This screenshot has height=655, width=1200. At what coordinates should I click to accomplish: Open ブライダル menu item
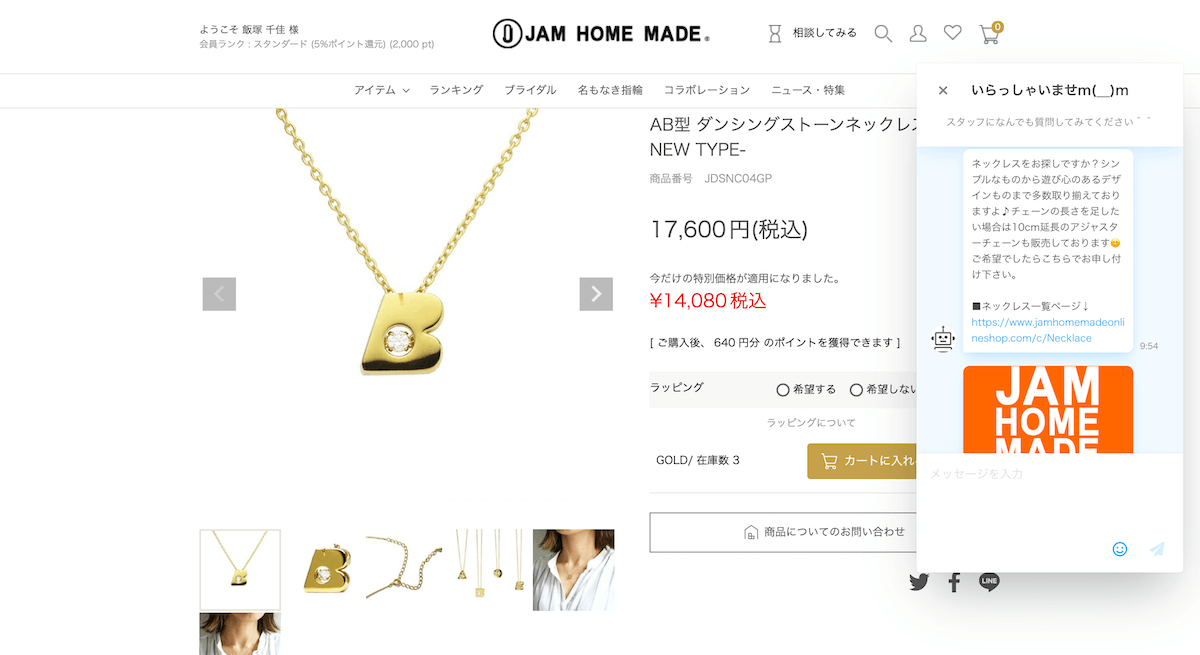[x=530, y=90]
